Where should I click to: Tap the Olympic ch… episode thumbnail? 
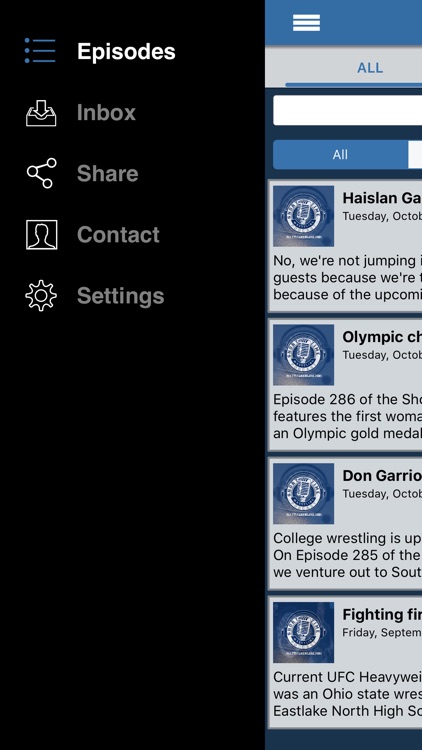pyautogui.click(x=303, y=354)
